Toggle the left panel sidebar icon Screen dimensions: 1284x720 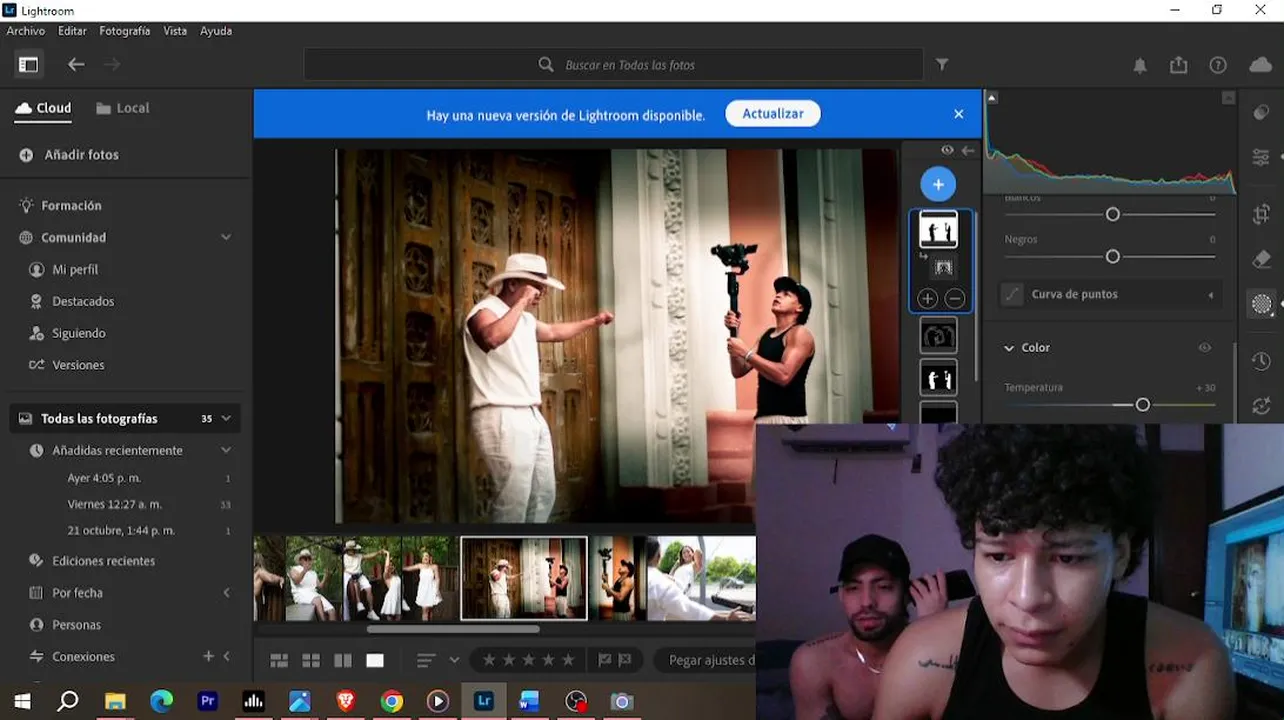pos(28,64)
